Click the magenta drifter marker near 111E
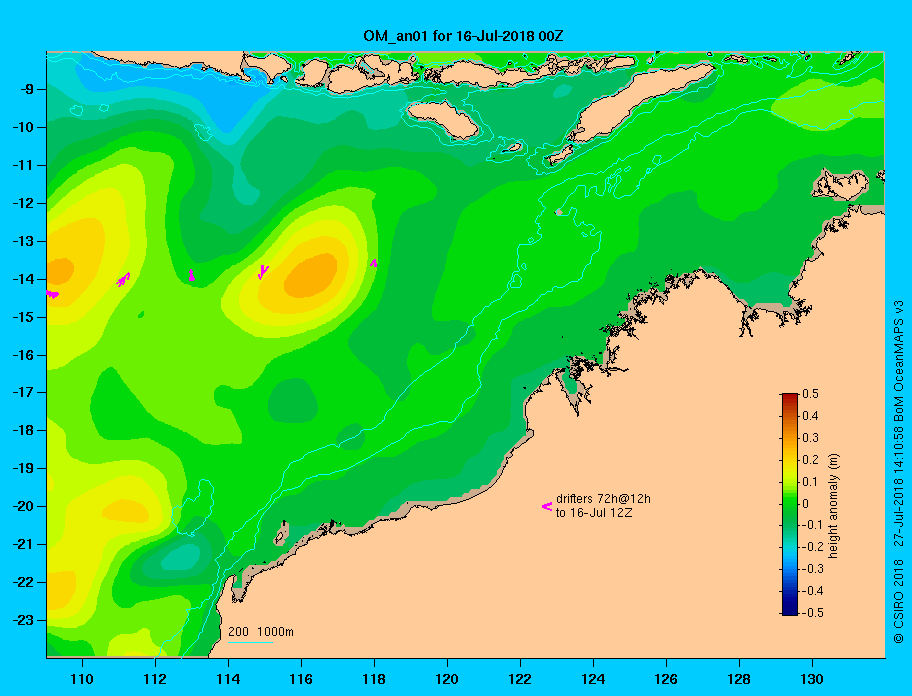The height and width of the screenshot is (696, 912). [x=123, y=280]
